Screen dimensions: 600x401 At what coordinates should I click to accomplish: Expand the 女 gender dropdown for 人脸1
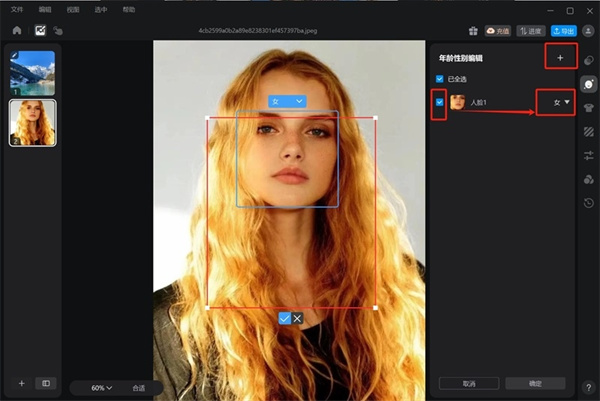[561, 102]
